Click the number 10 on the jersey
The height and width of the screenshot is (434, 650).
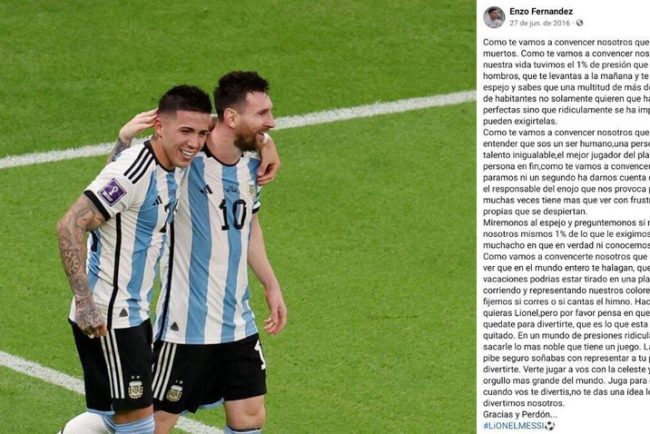point(233,214)
